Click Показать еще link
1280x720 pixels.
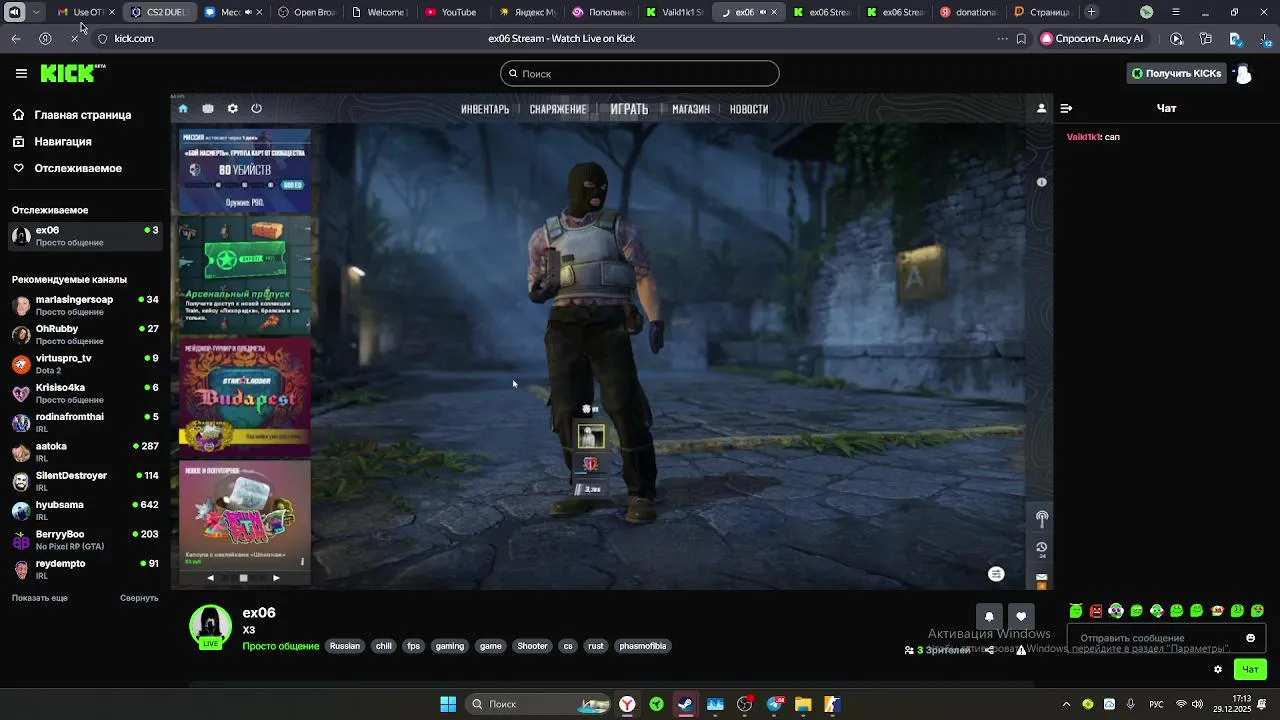pos(40,598)
